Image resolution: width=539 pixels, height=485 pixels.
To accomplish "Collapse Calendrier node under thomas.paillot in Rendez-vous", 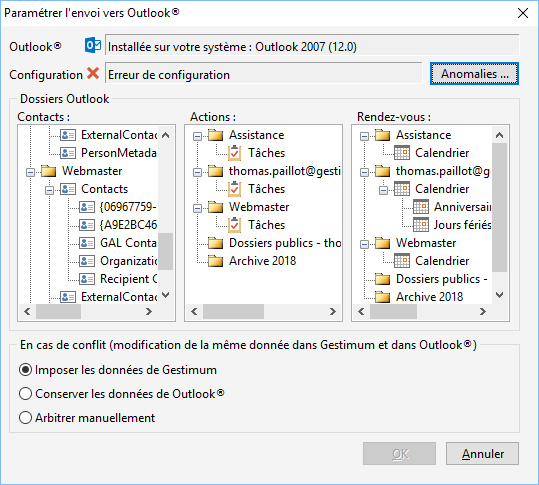I will [x=383, y=190].
